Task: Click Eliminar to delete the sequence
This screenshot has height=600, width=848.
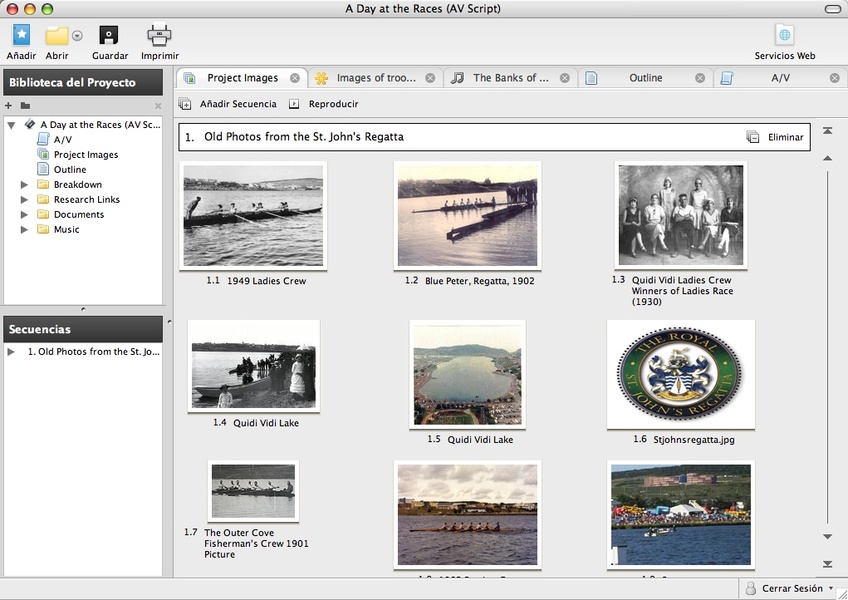Action: point(775,137)
